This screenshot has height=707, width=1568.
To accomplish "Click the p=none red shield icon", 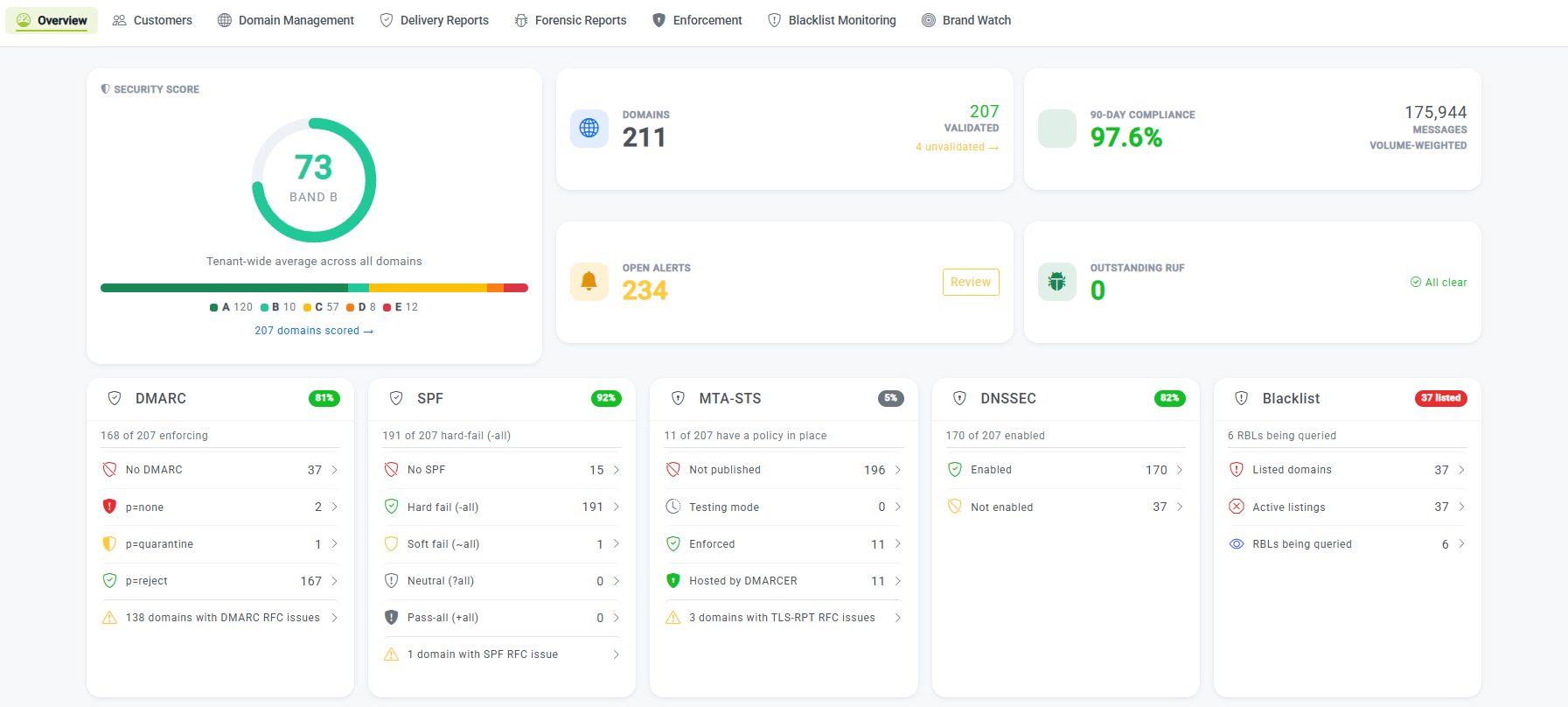I will (109, 507).
